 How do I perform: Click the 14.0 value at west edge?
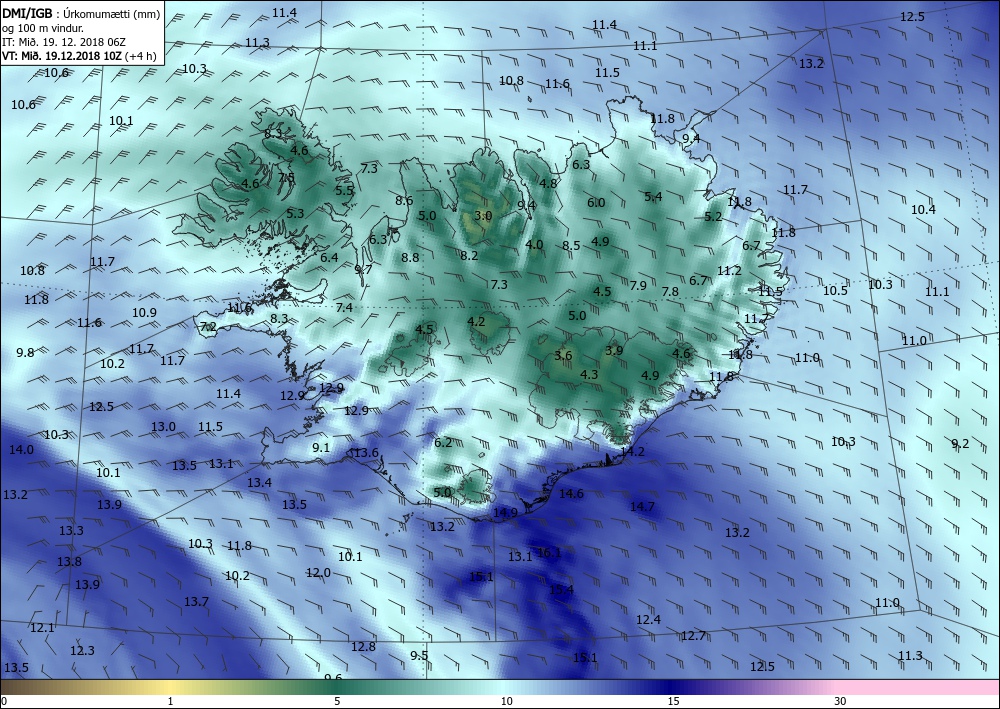pos(21,450)
